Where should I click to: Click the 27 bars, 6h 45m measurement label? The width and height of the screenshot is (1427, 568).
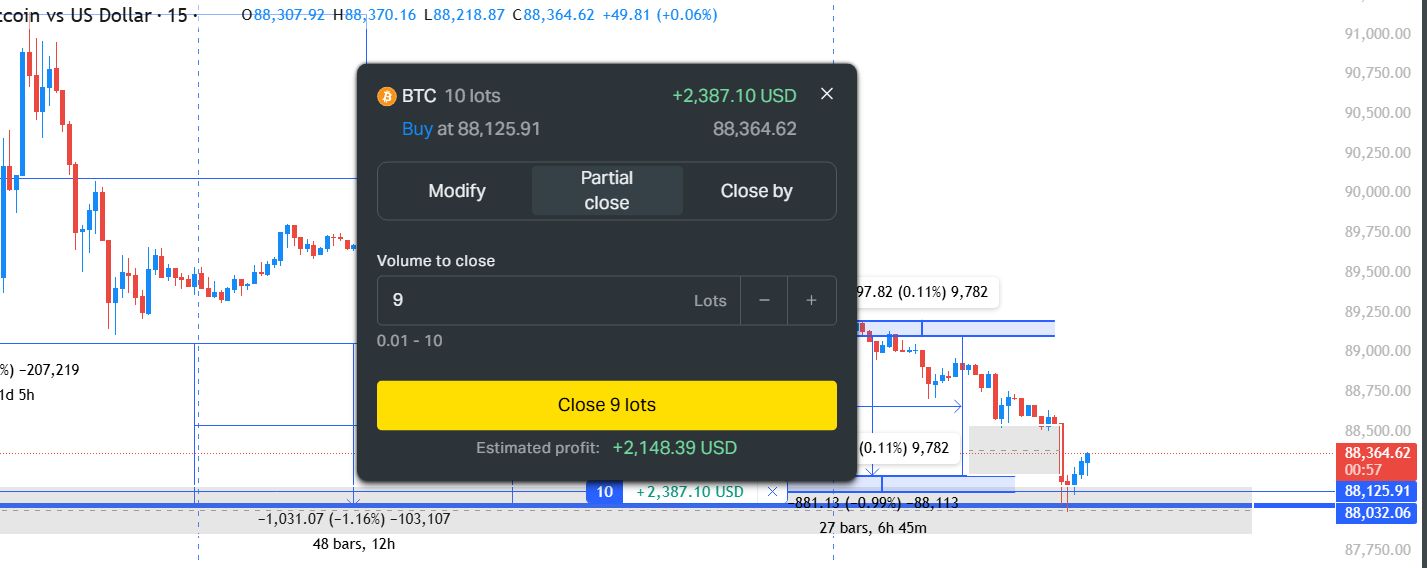coord(873,528)
